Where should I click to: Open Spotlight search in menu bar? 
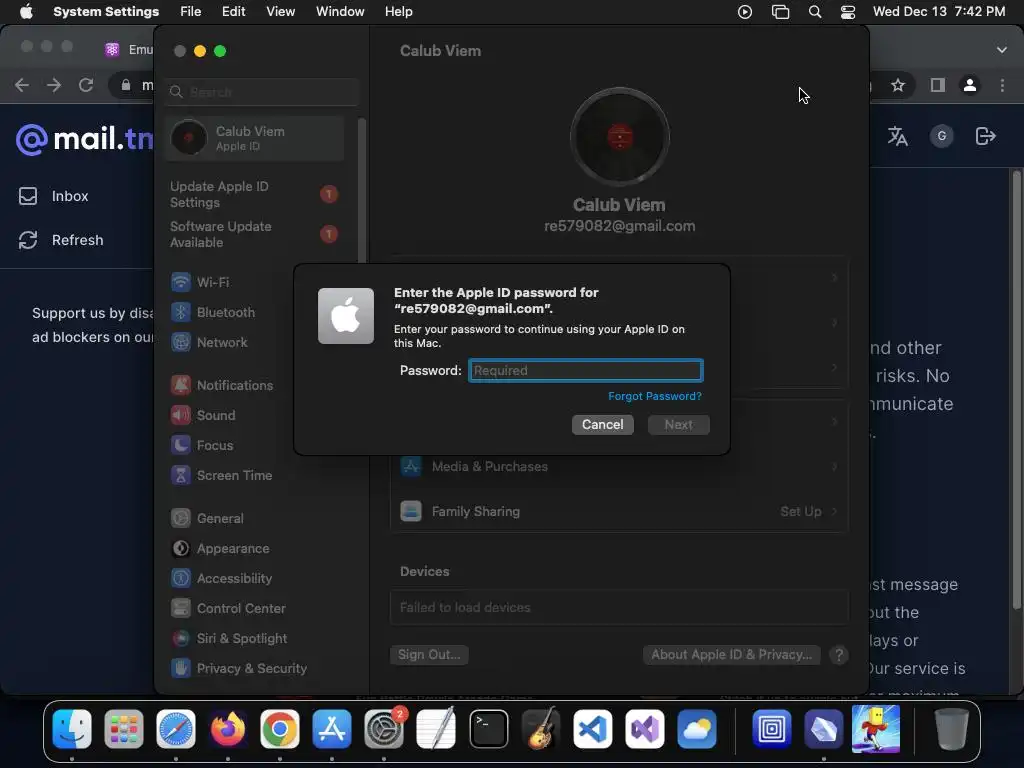click(814, 12)
